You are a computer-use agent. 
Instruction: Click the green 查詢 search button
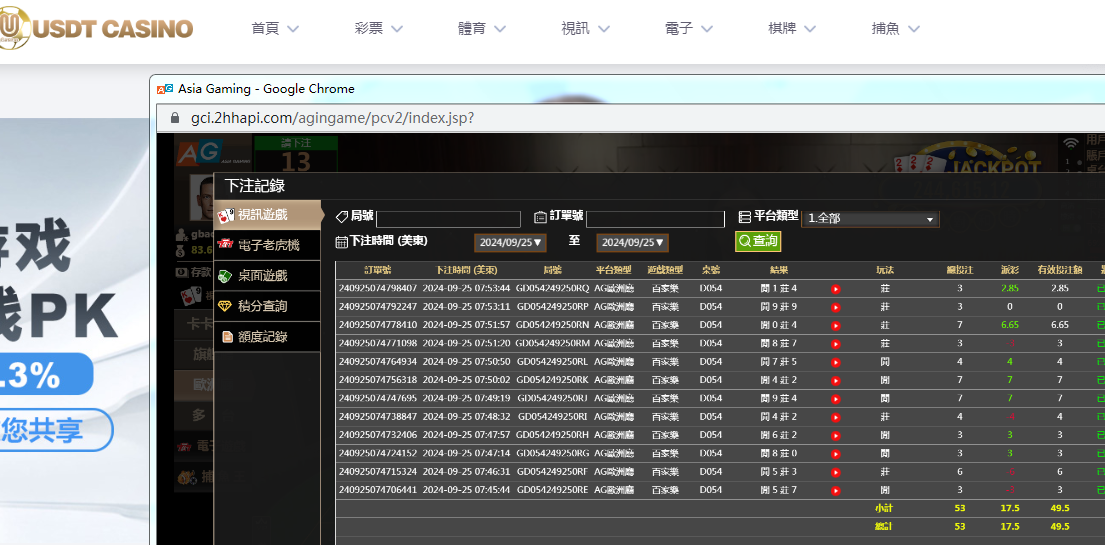[758, 241]
